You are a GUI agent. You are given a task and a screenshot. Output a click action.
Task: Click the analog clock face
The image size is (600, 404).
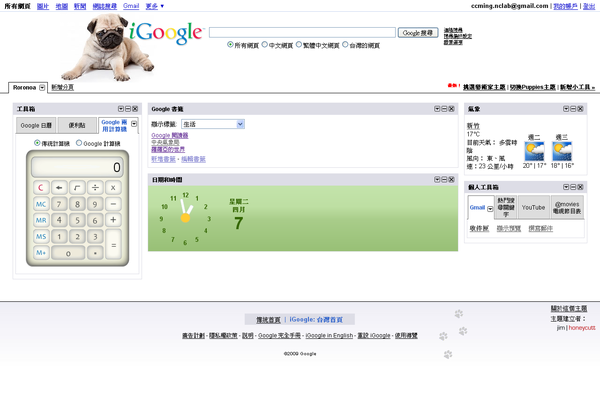(x=185, y=218)
